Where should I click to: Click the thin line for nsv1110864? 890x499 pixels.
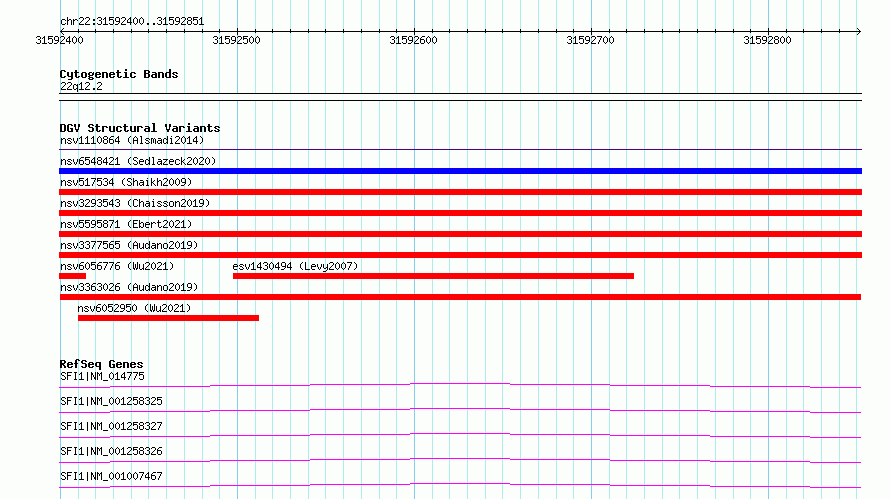click(460, 149)
